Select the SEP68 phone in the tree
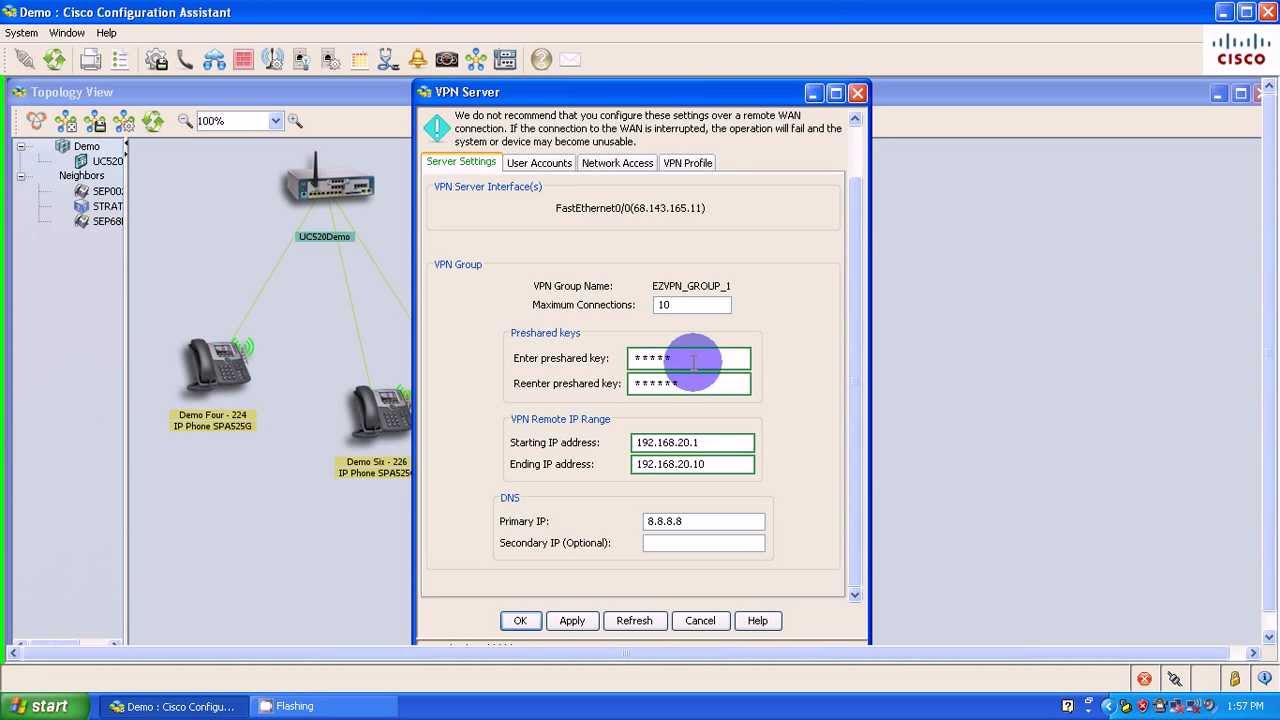This screenshot has height=720, width=1280. (99, 221)
